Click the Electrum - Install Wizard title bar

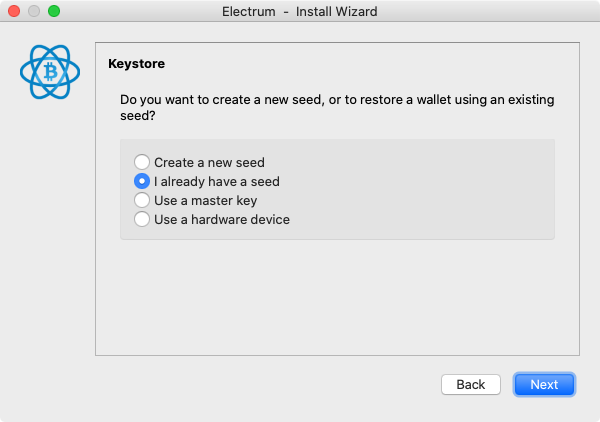point(300,11)
